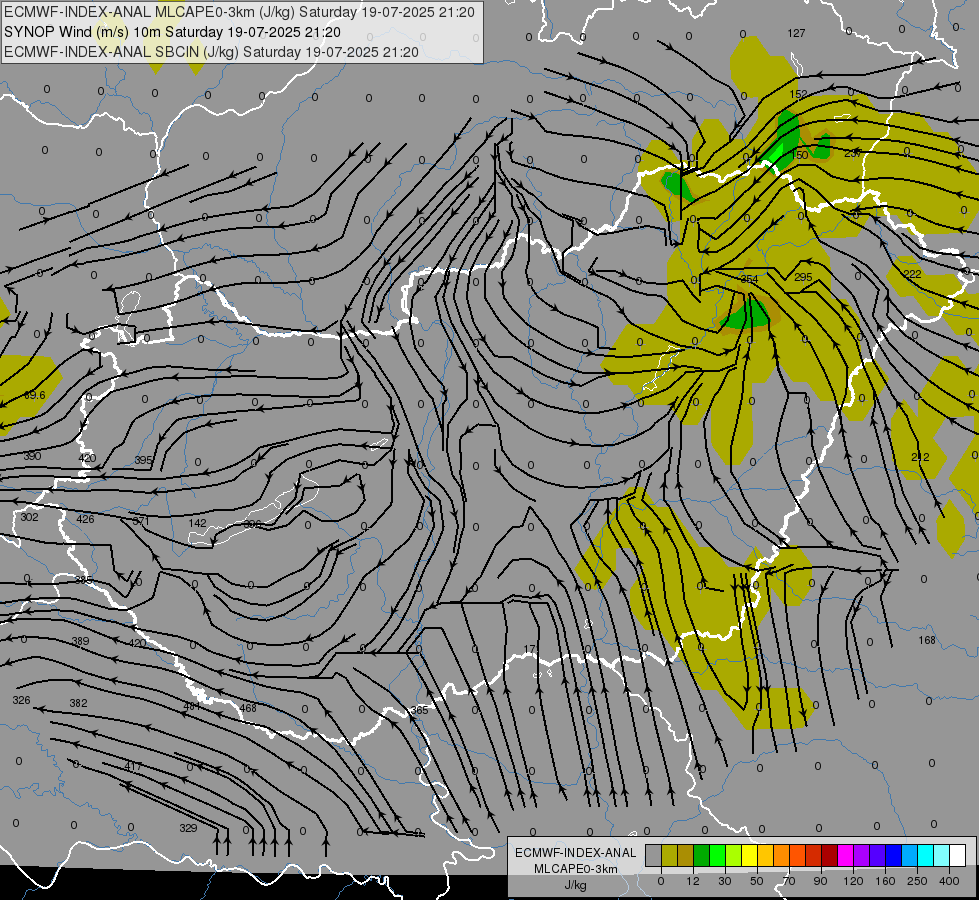
Task: Choose the dark green legend swatch
Action: click(701, 855)
